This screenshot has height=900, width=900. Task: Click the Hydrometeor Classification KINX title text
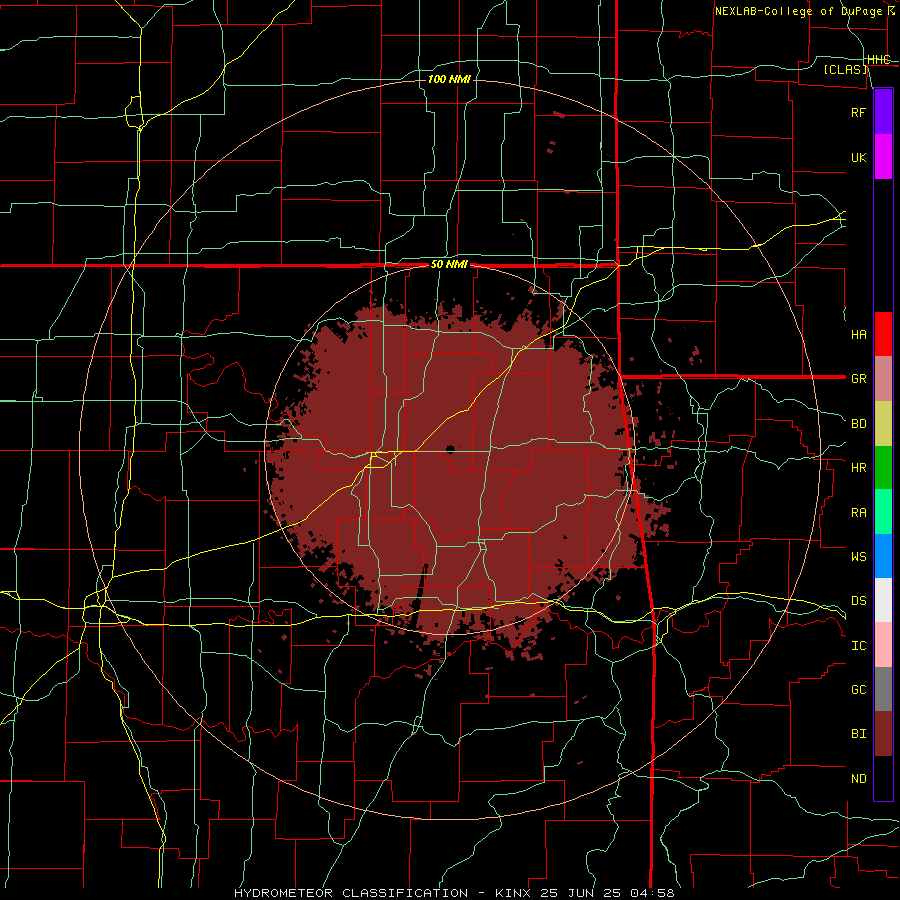(453, 893)
